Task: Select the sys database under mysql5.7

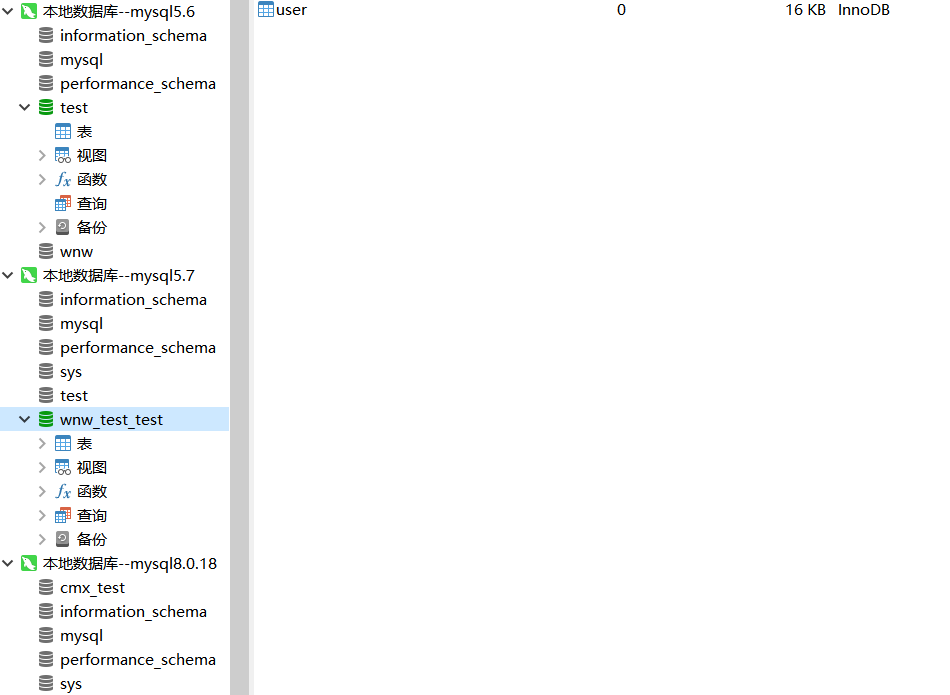Action: click(72, 371)
